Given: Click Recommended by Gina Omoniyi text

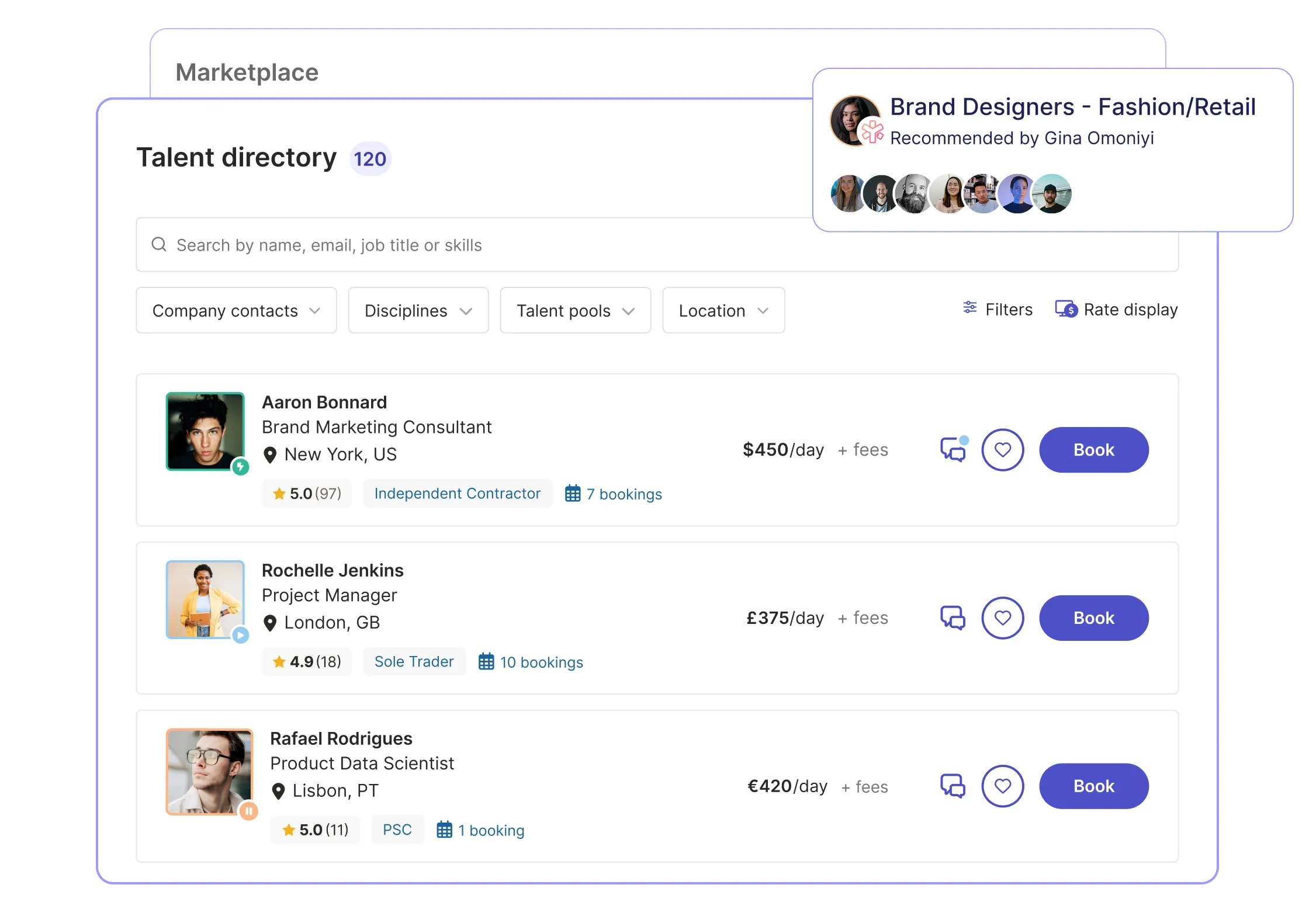Looking at the screenshot, I should tap(1021, 138).
